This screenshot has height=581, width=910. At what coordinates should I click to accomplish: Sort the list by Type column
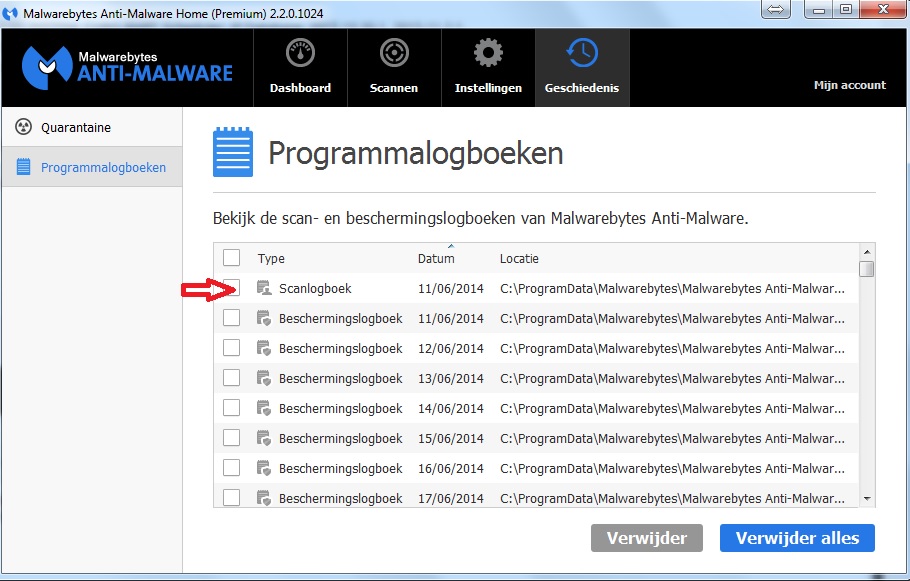tap(271, 258)
